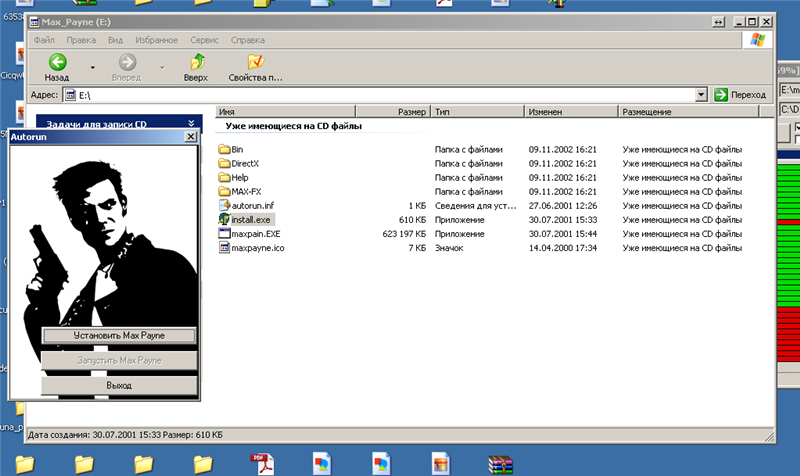Click the maxpayne.ico file name
Image resolution: width=800 pixels, height=476 pixels.
pos(258,248)
